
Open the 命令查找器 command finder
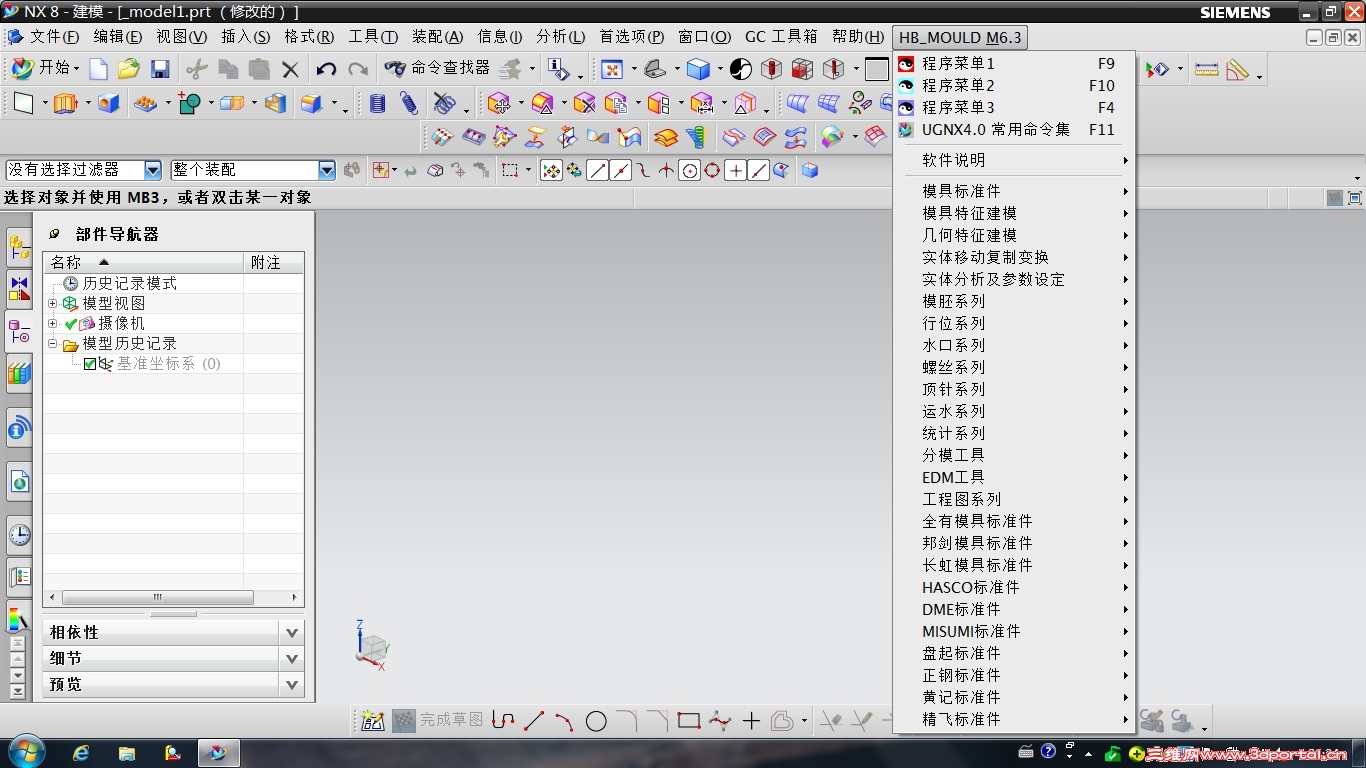[x=439, y=68]
